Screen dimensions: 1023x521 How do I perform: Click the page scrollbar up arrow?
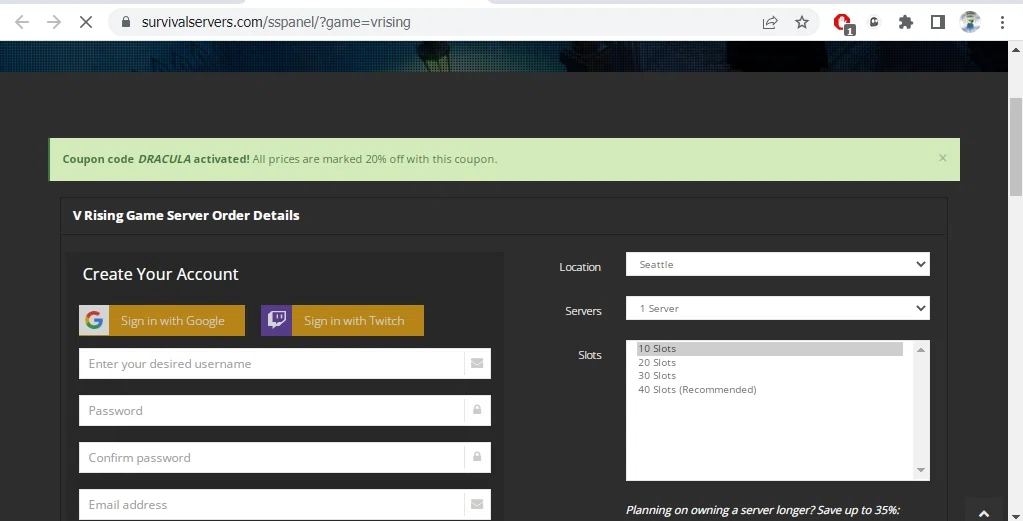pos(1016,50)
